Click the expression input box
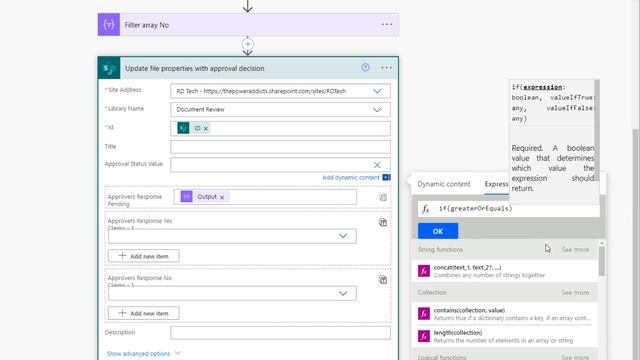640x360 pixels. click(509, 209)
